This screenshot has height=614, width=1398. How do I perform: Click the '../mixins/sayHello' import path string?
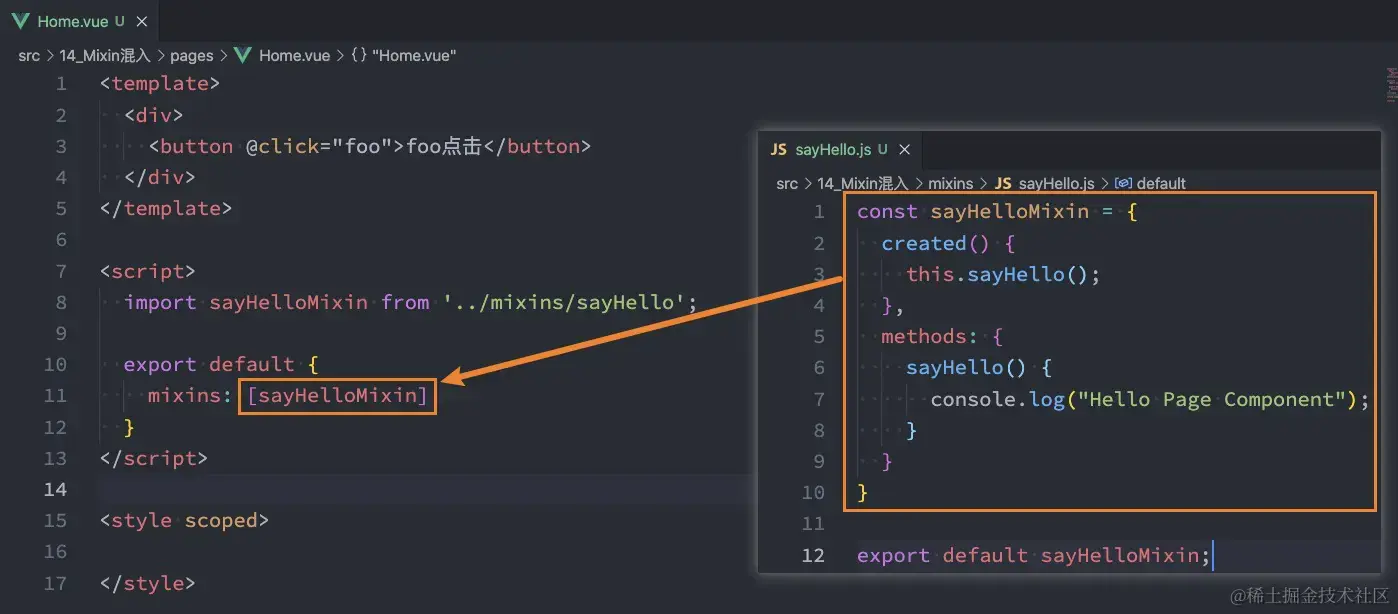click(x=564, y=302)
